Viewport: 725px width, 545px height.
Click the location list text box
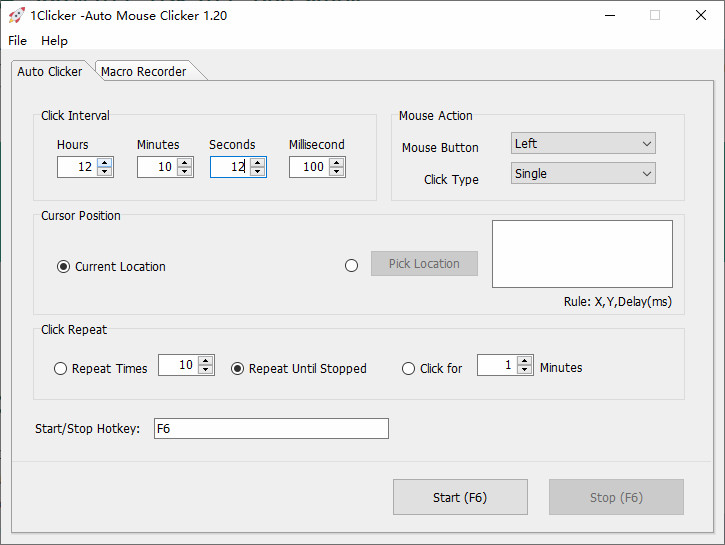point(582,254)
